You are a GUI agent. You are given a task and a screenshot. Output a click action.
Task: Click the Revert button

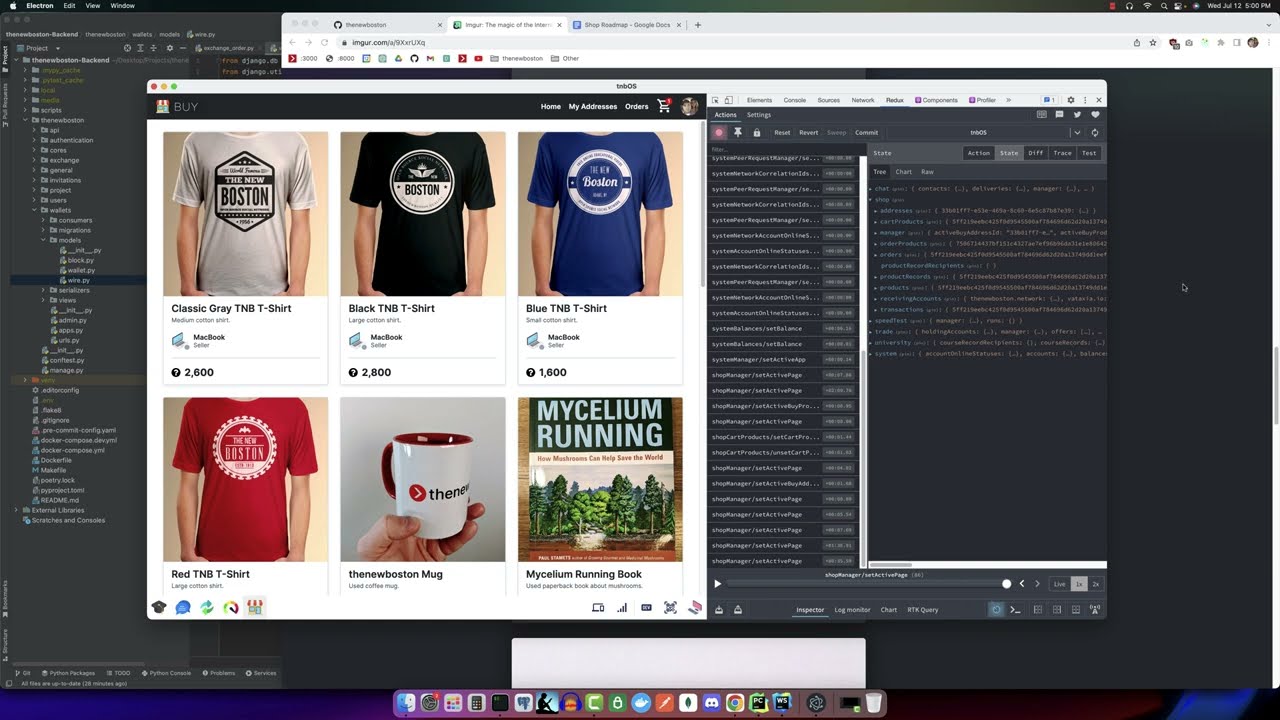(x=808, y=132)
